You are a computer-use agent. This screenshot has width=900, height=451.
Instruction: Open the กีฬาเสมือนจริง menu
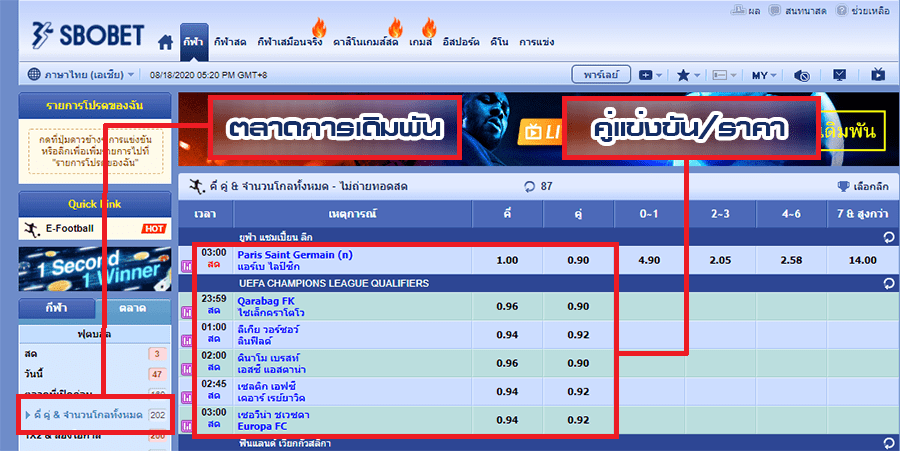[290, 42]
